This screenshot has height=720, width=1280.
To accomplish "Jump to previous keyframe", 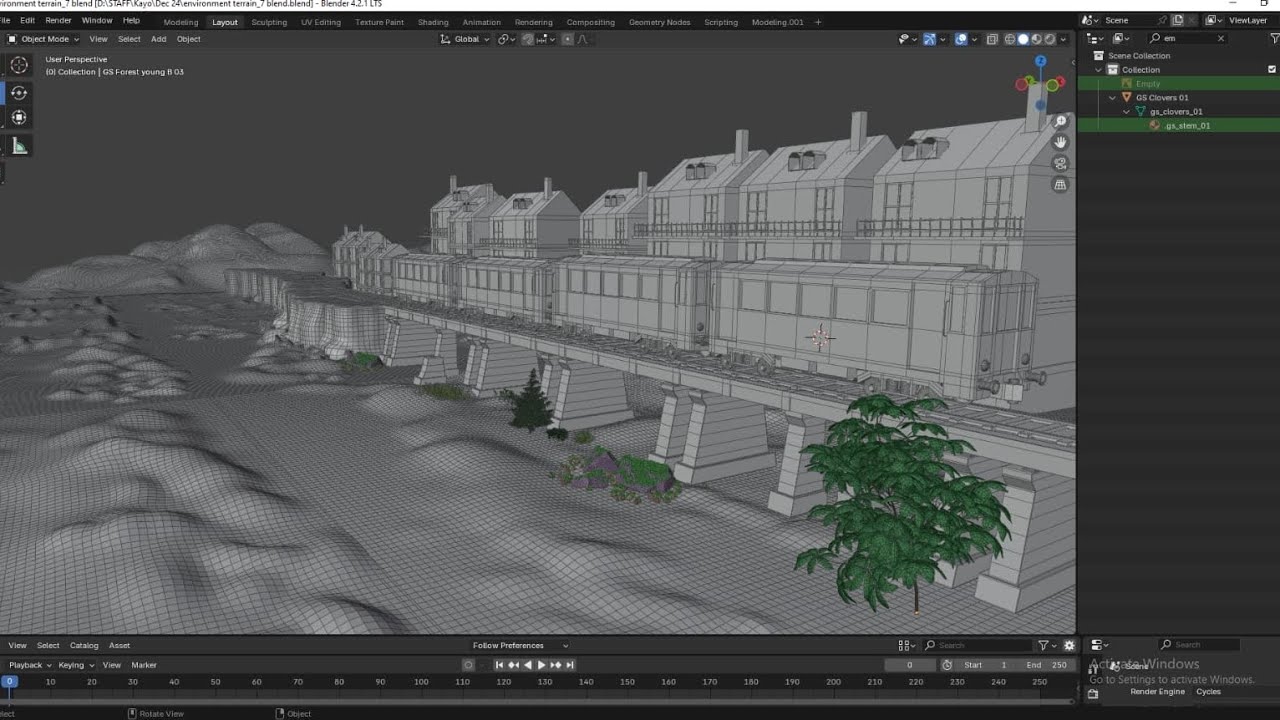I will click(513, 665).
